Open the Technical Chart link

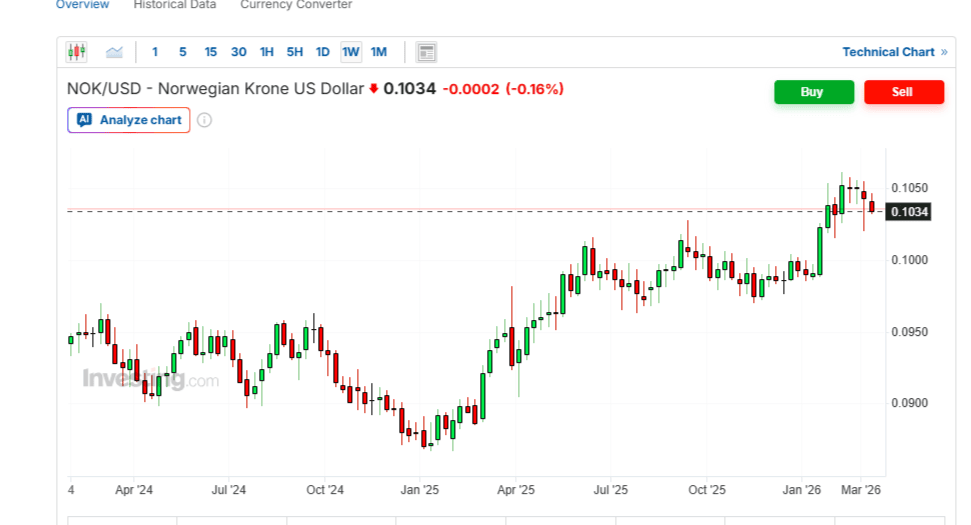(x=888, y=52)
